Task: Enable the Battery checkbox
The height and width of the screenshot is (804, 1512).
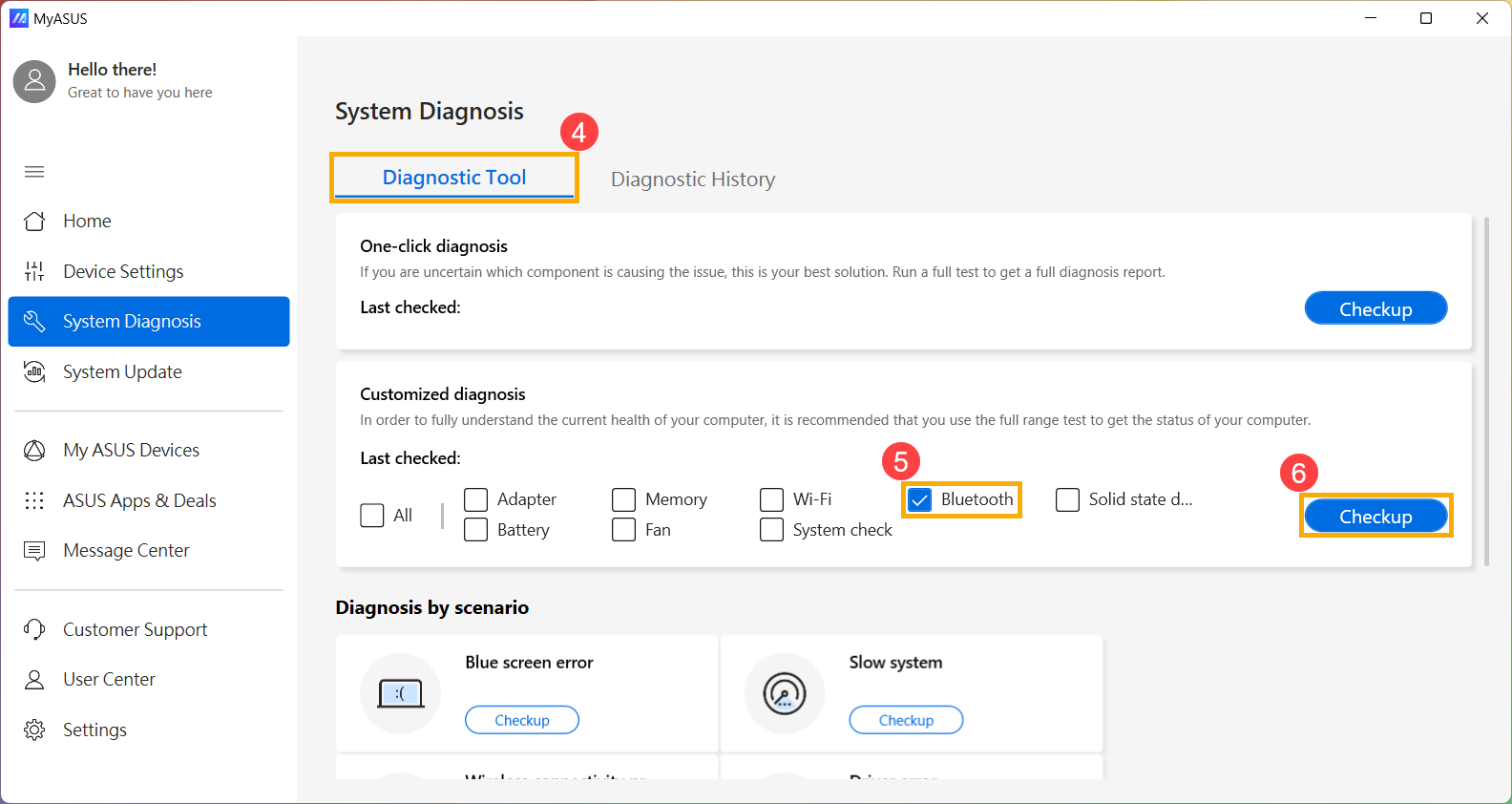Action: 475,530
